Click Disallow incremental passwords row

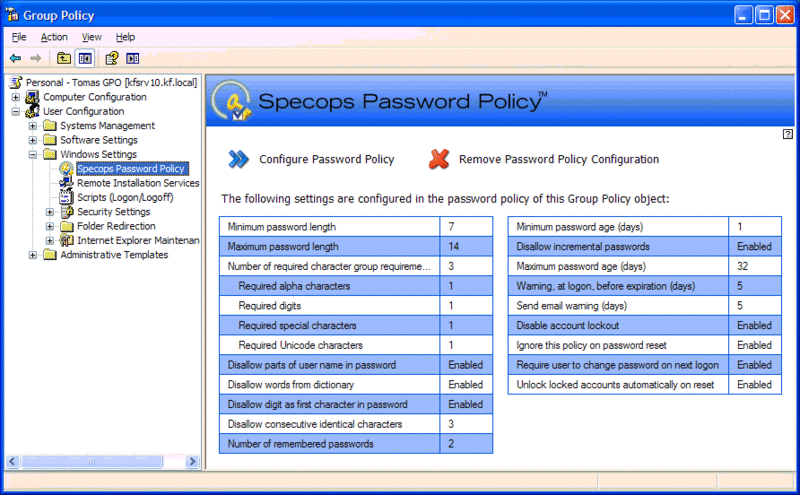pyautogui.click(x=644, y=246)
